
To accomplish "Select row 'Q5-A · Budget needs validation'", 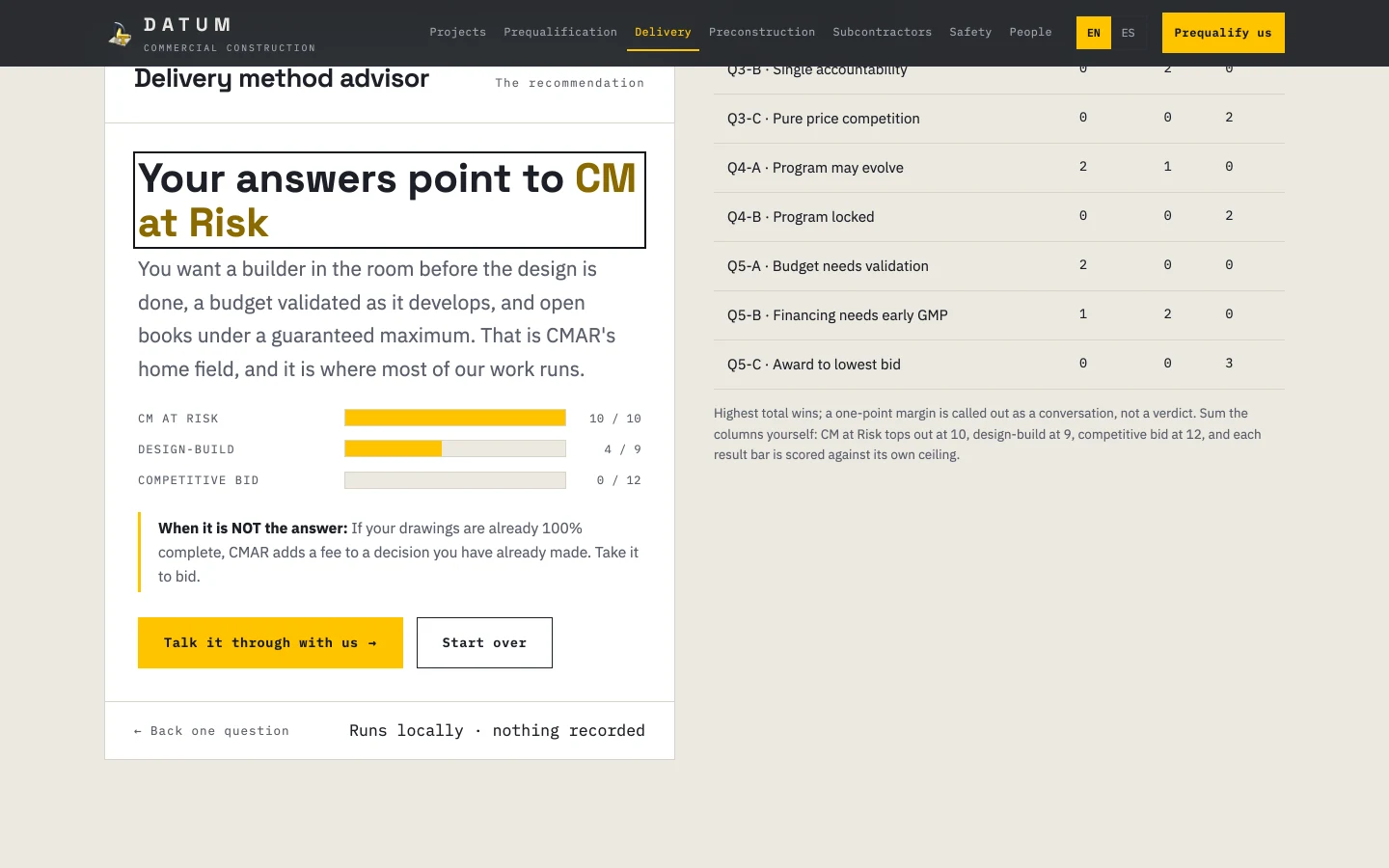I will coord(999,266).
